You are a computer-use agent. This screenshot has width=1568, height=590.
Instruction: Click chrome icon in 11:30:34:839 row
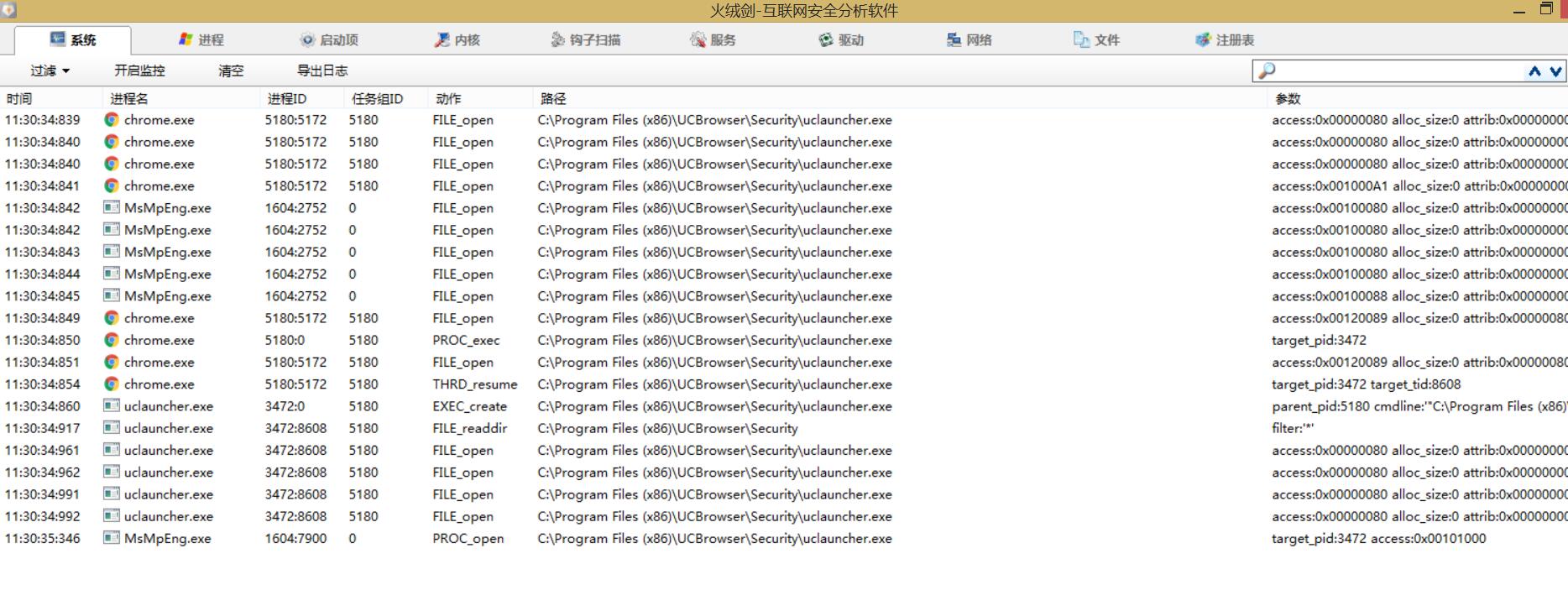112,120
